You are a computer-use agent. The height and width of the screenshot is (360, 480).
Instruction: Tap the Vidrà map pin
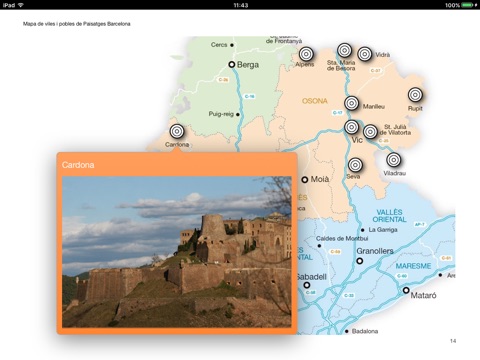(x=365, y=54)
